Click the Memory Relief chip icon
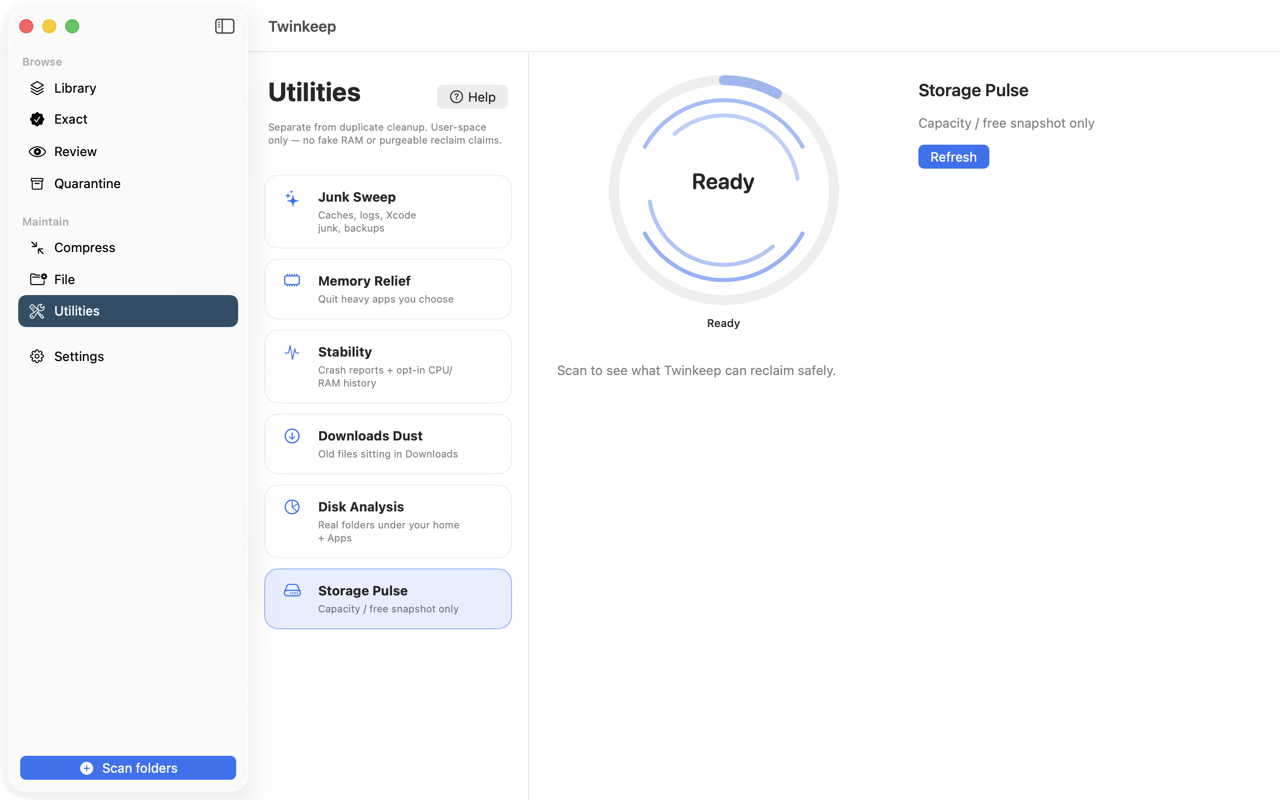 tap(292, 281)
